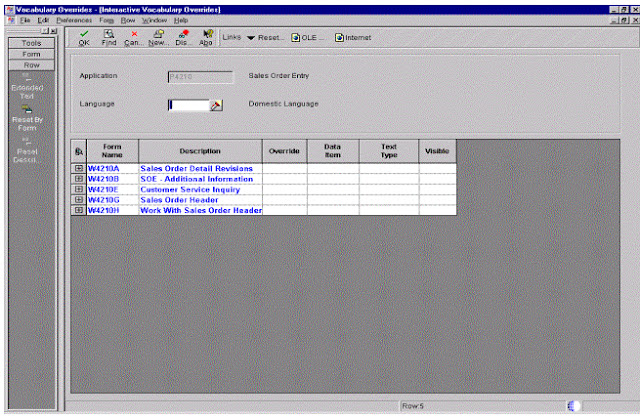Screen dimensions: 640x420
Task: Close the sidebar panel with its X
Action: [53, 31]
